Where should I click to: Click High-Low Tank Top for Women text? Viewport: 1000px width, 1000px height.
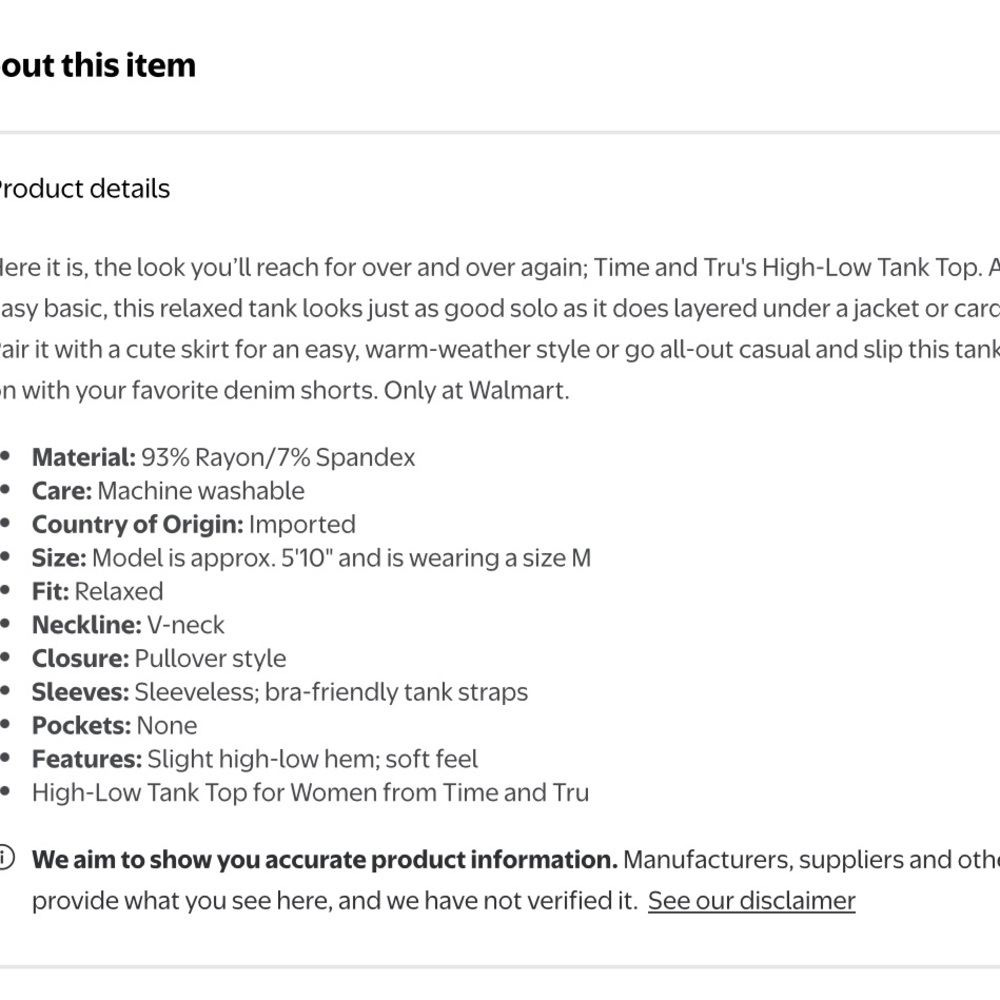(x=311, y=793)
